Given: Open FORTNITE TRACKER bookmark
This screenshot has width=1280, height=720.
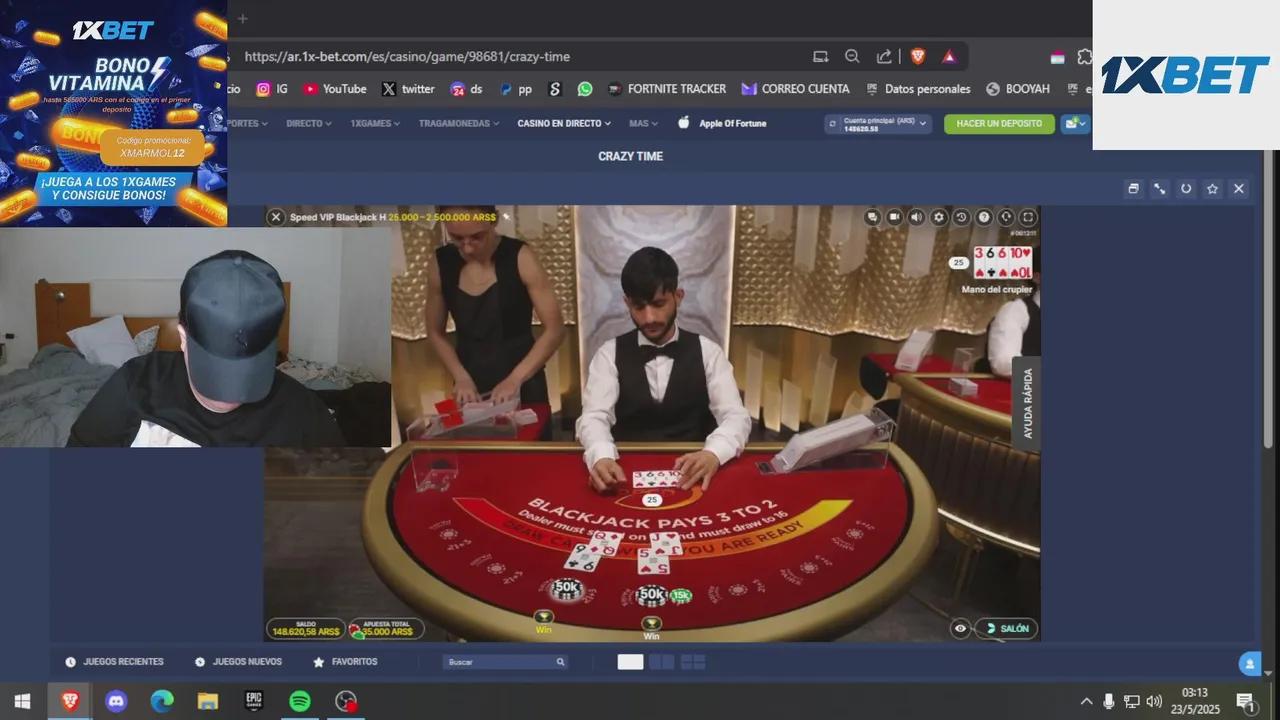Looking at the screenshot, I should [667, 89].
